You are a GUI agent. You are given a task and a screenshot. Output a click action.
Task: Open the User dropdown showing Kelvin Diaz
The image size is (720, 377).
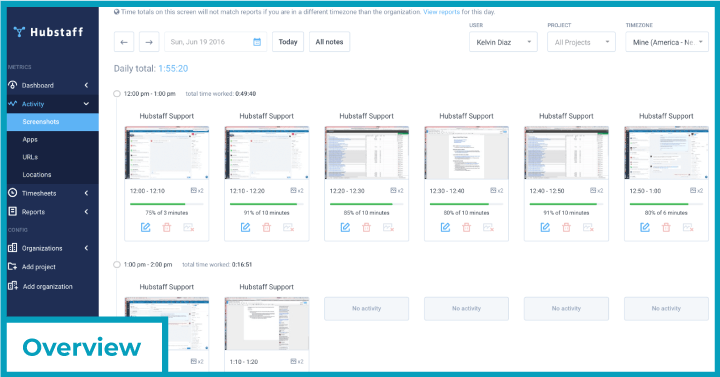pyautogui.click(x=503, y=42)
